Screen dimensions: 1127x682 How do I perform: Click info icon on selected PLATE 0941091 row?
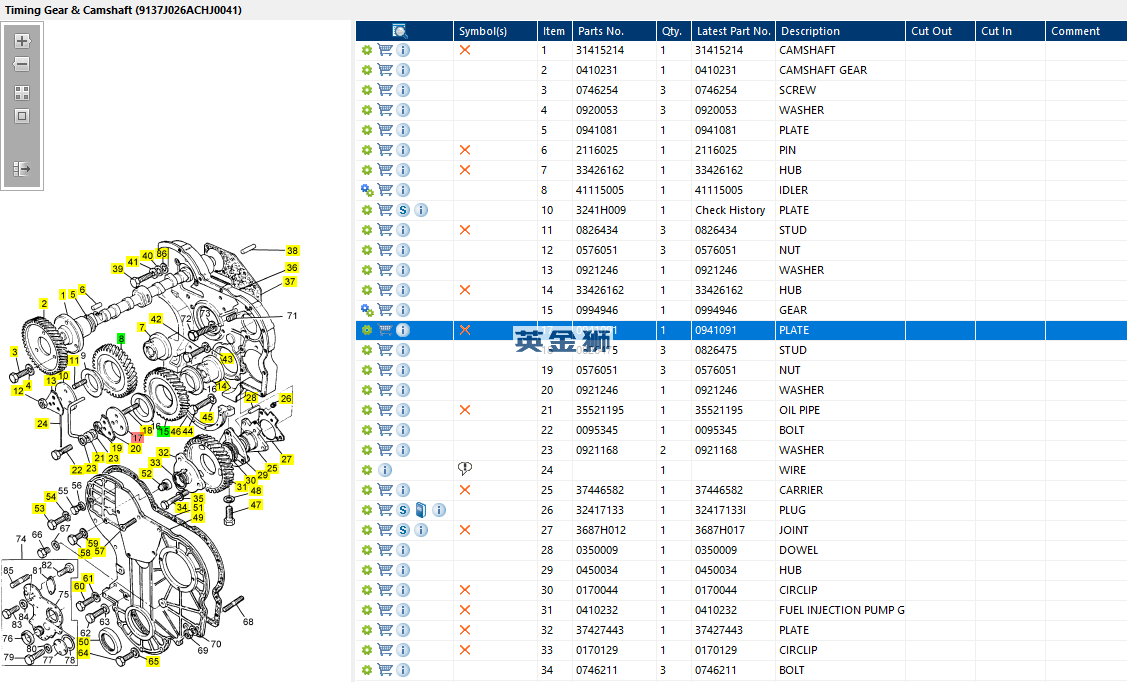click(403, 330)
